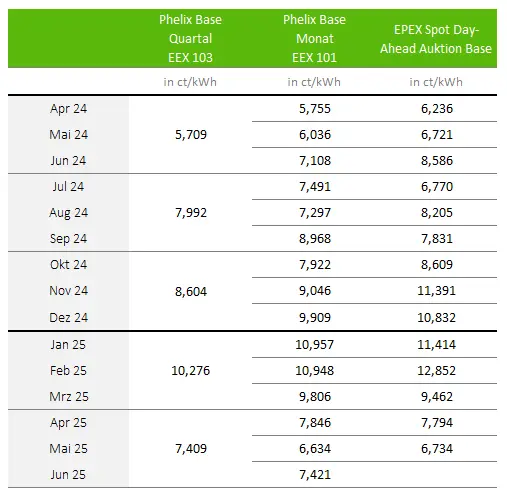The image size is (507, 498).
Task: Select the Jan 25 row label
Action: coord(68,344)
